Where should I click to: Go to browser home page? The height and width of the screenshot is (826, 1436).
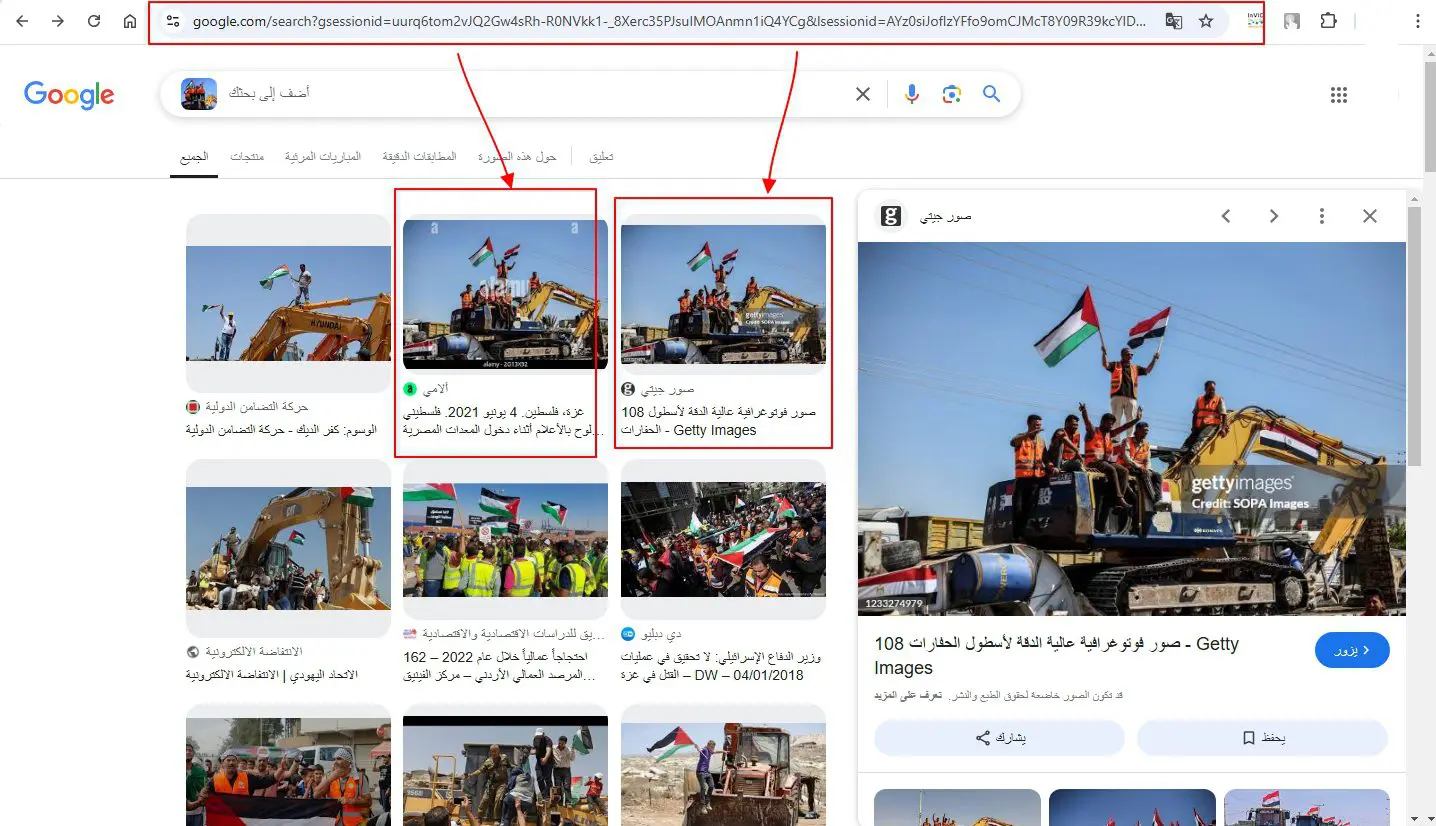[x=130, y=21]
